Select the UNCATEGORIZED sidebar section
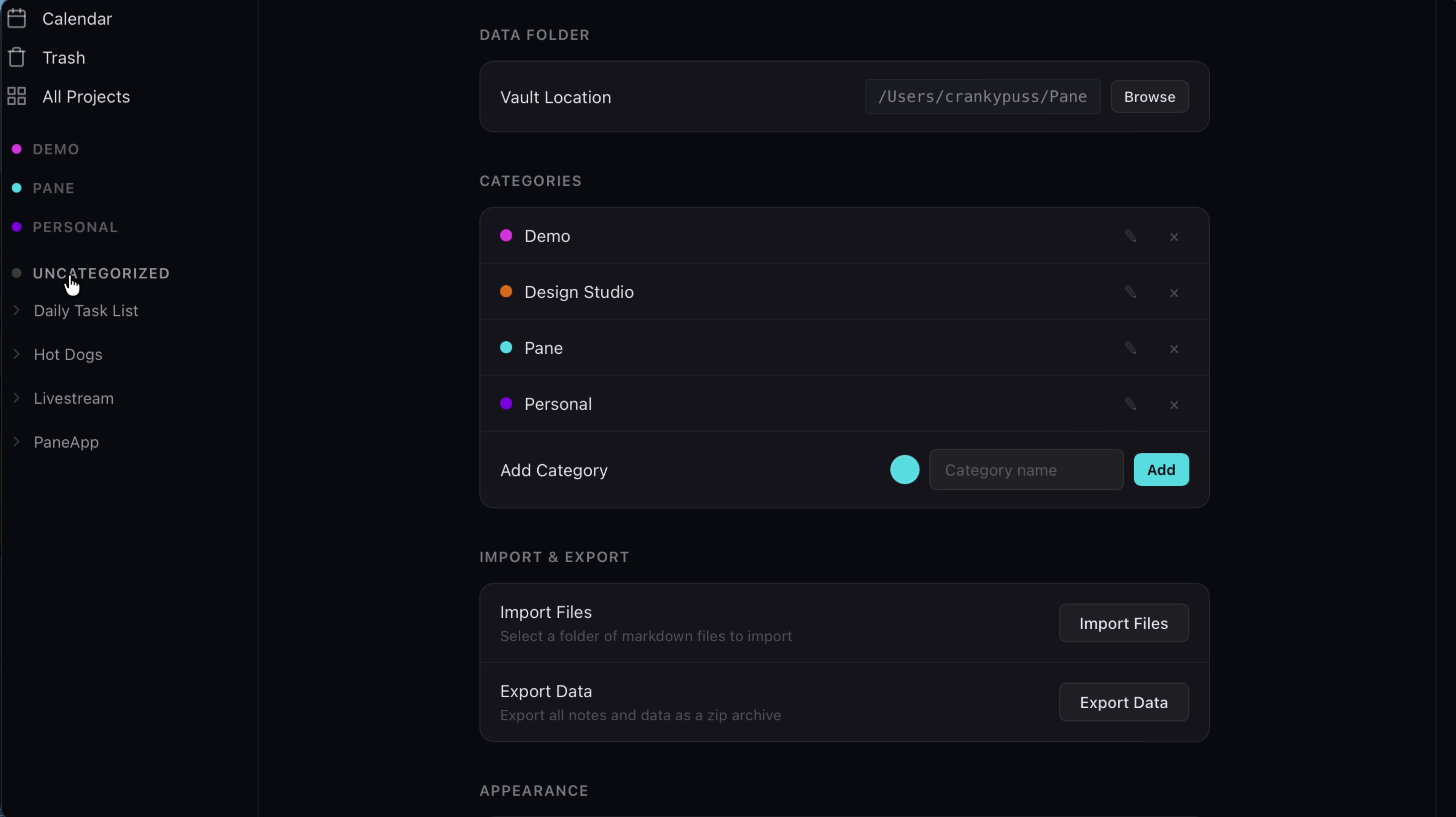 101,273
